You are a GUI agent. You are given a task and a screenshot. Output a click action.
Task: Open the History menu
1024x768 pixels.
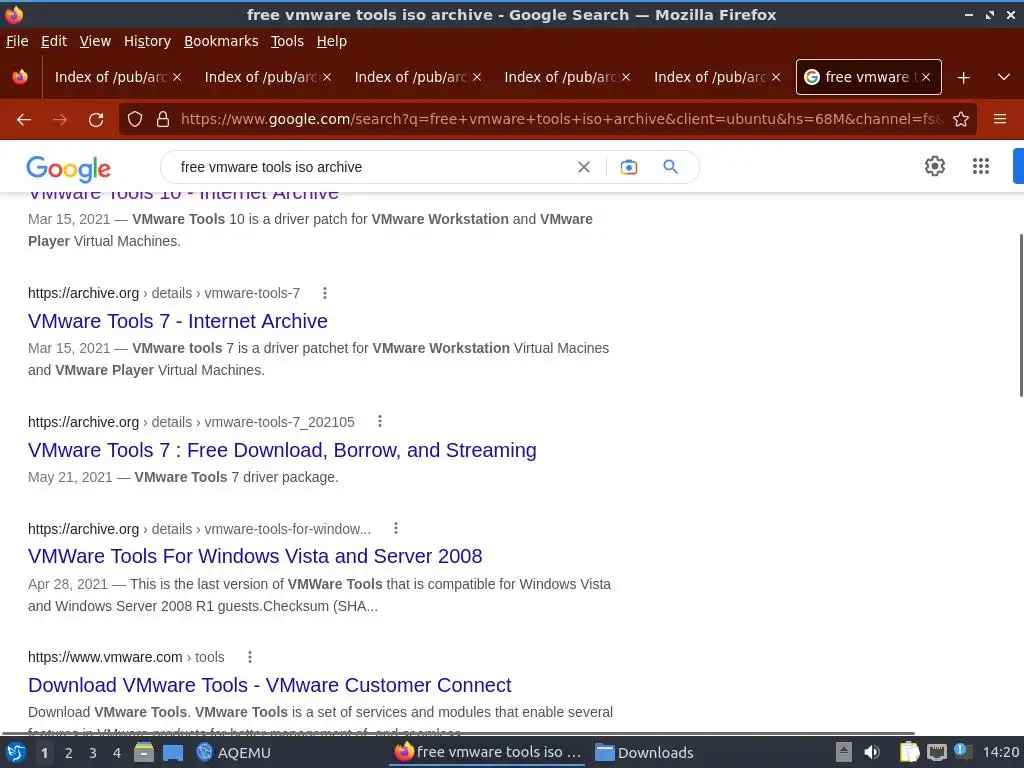148,41
